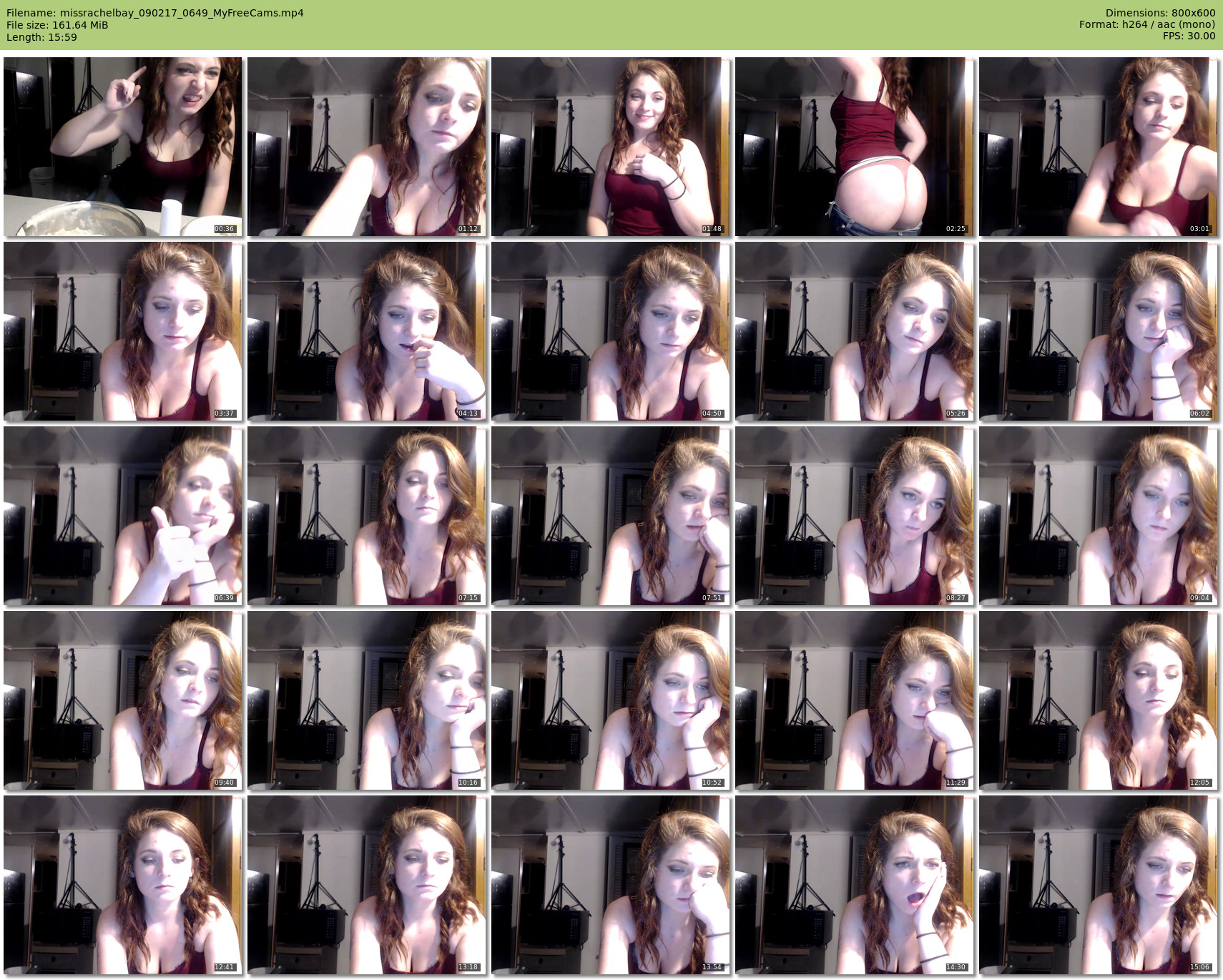Viewport: 1223px width, 980px height.
Task: Click the thumbnail timestamped 03:01
Action: (x=1099, y=147)
